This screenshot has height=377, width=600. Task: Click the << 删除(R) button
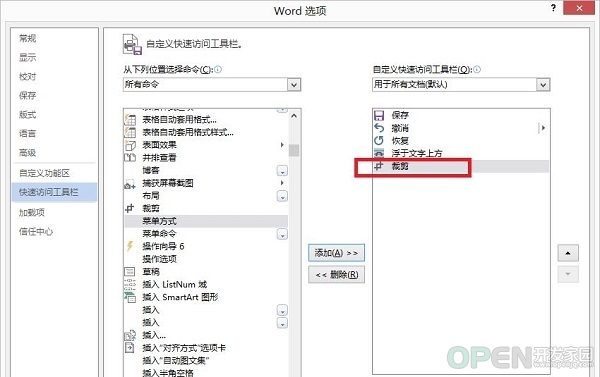point(336,274)
